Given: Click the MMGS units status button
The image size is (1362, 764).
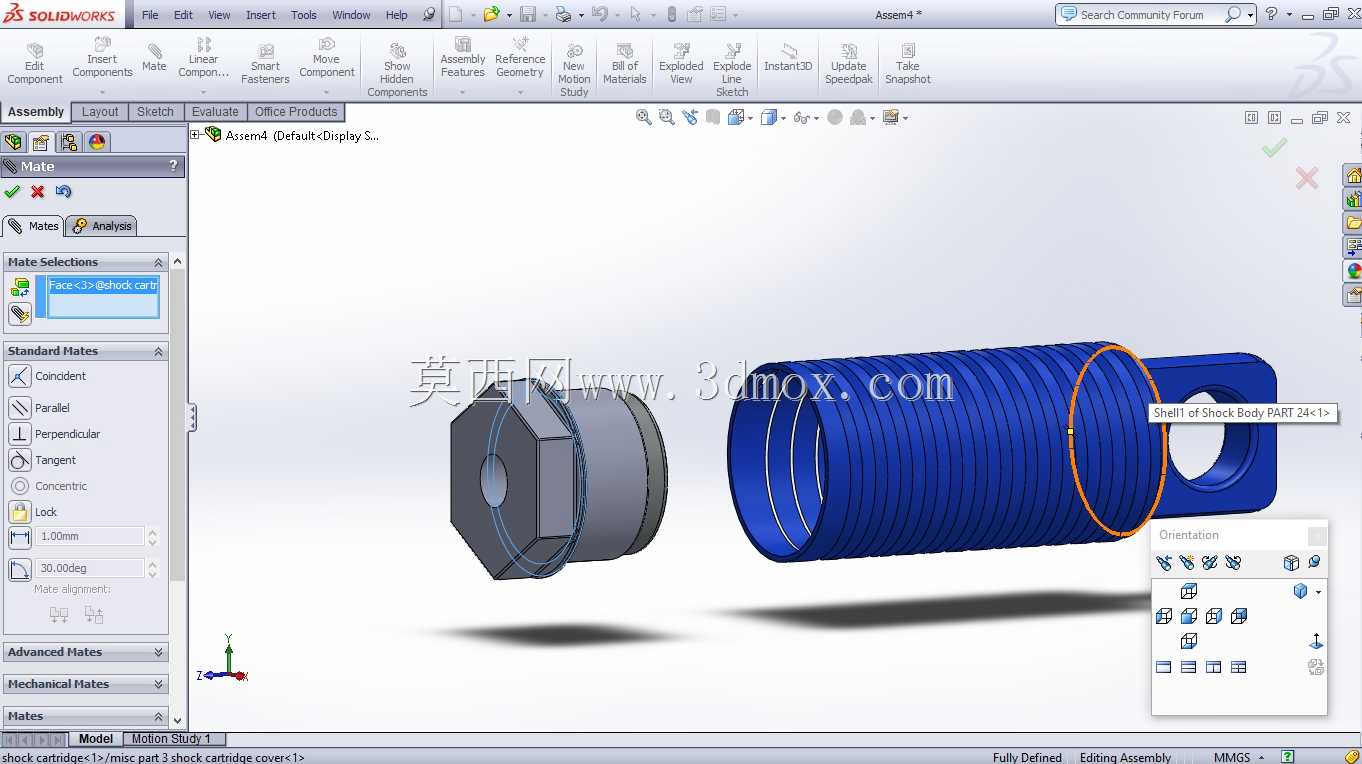Looking at the screenshot, I should pyautogui.click(x=1232, y=757).
